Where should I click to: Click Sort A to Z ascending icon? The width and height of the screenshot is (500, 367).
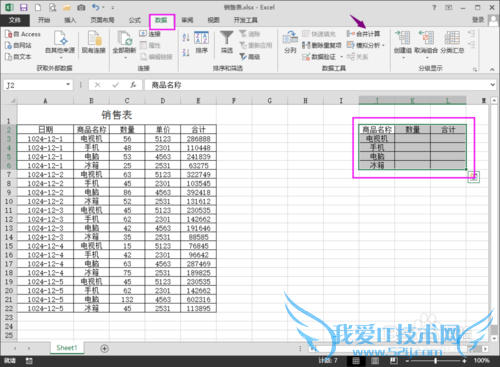coord(186,37)
